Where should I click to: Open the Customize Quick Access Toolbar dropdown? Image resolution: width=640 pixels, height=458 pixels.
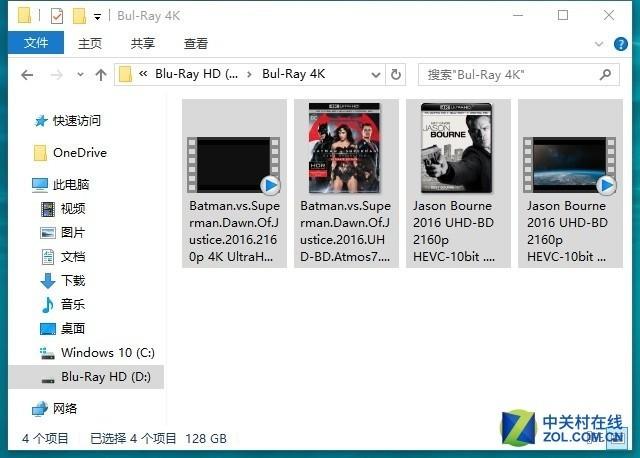[98, 17]
